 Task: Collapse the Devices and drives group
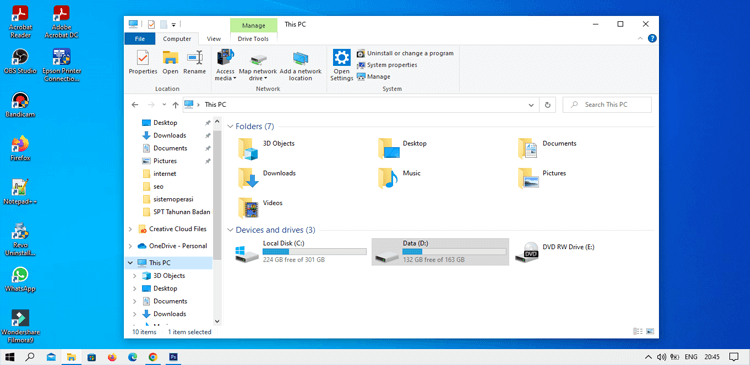pos(231,230)
